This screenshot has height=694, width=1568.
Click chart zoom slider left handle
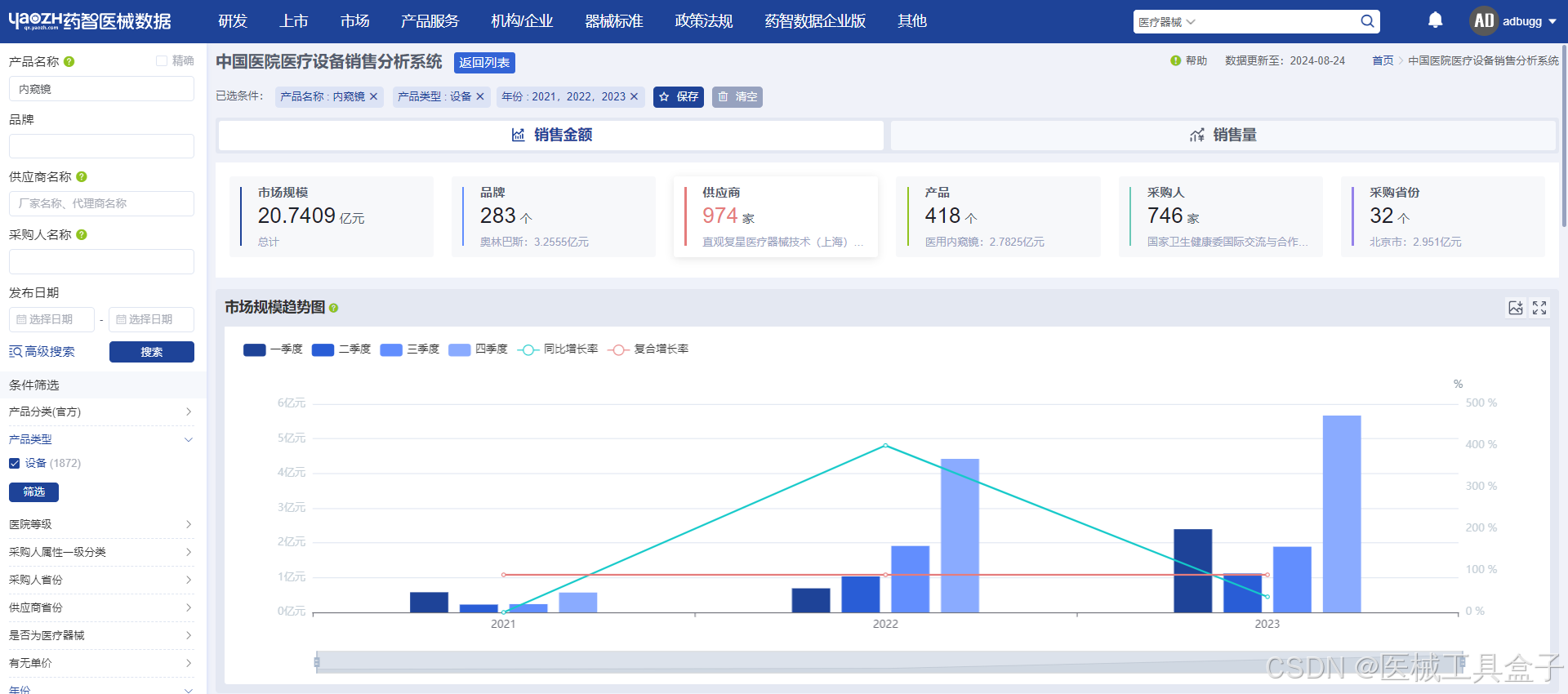[317, 661]
